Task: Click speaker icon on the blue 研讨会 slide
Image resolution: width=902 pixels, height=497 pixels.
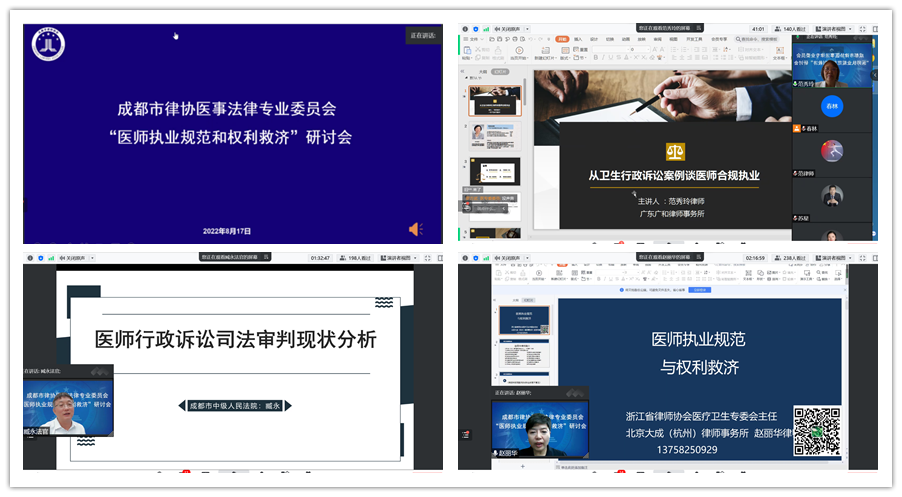Action: (416, 229)
